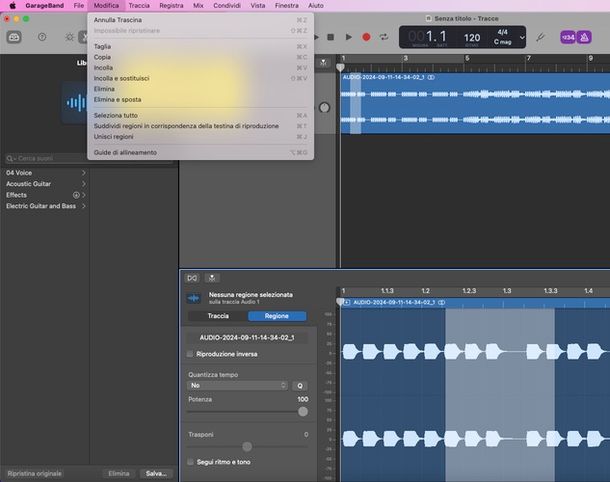Enable Riproduzione inversa checkbox

(x=190, y=354)
